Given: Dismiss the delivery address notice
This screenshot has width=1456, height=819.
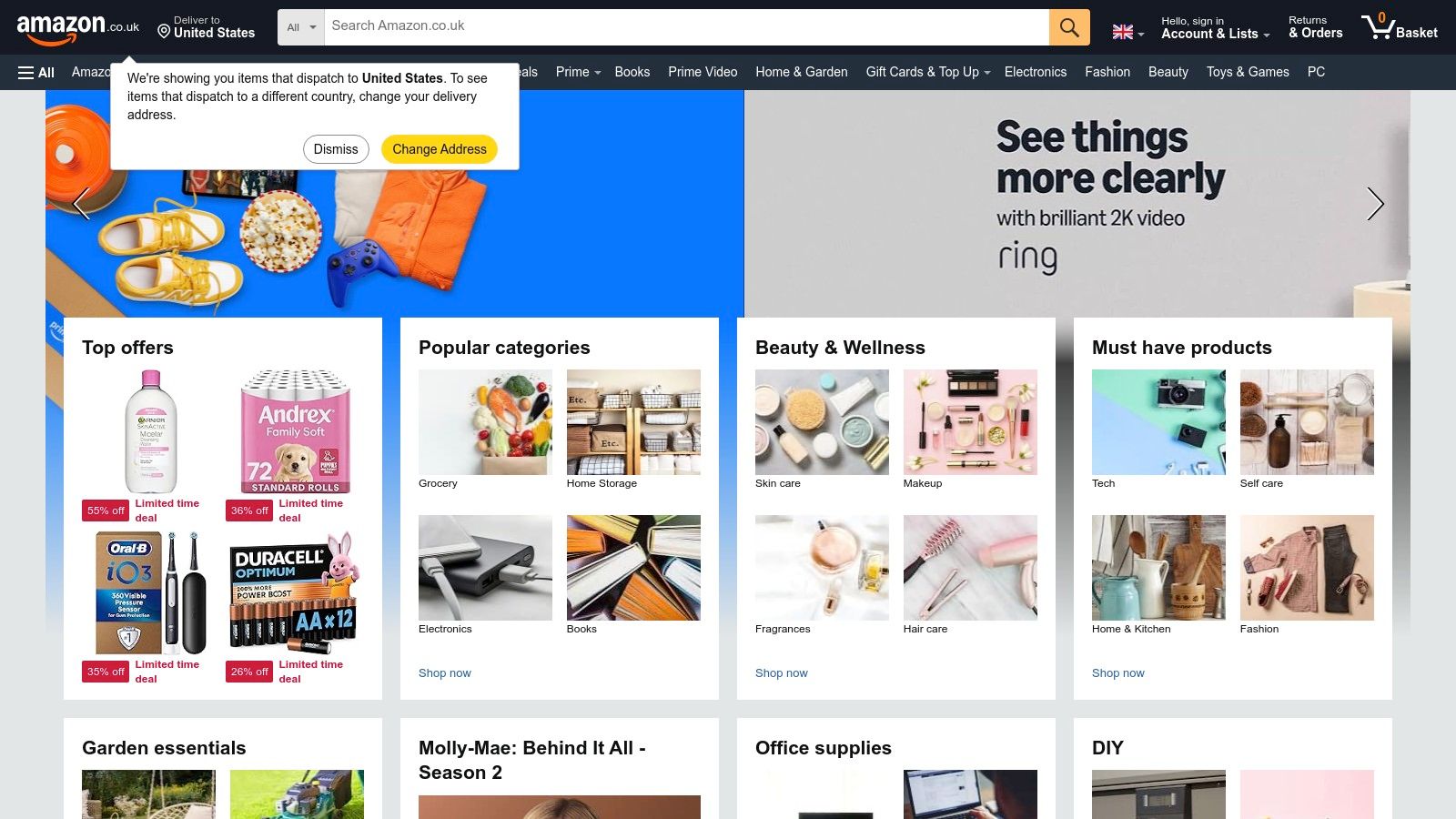Looking at the screenshot, I should point(336,149).
